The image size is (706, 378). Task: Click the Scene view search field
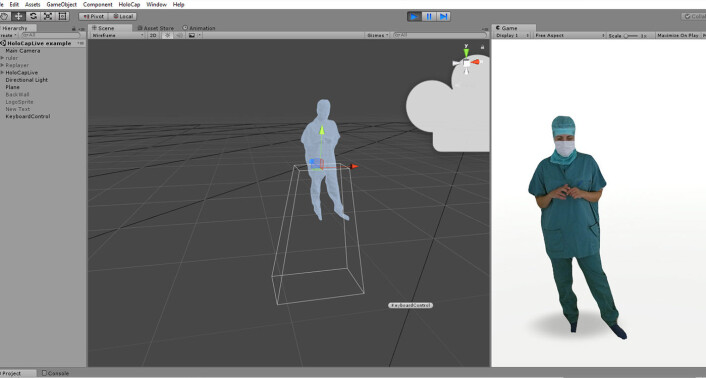click(440, 35)
